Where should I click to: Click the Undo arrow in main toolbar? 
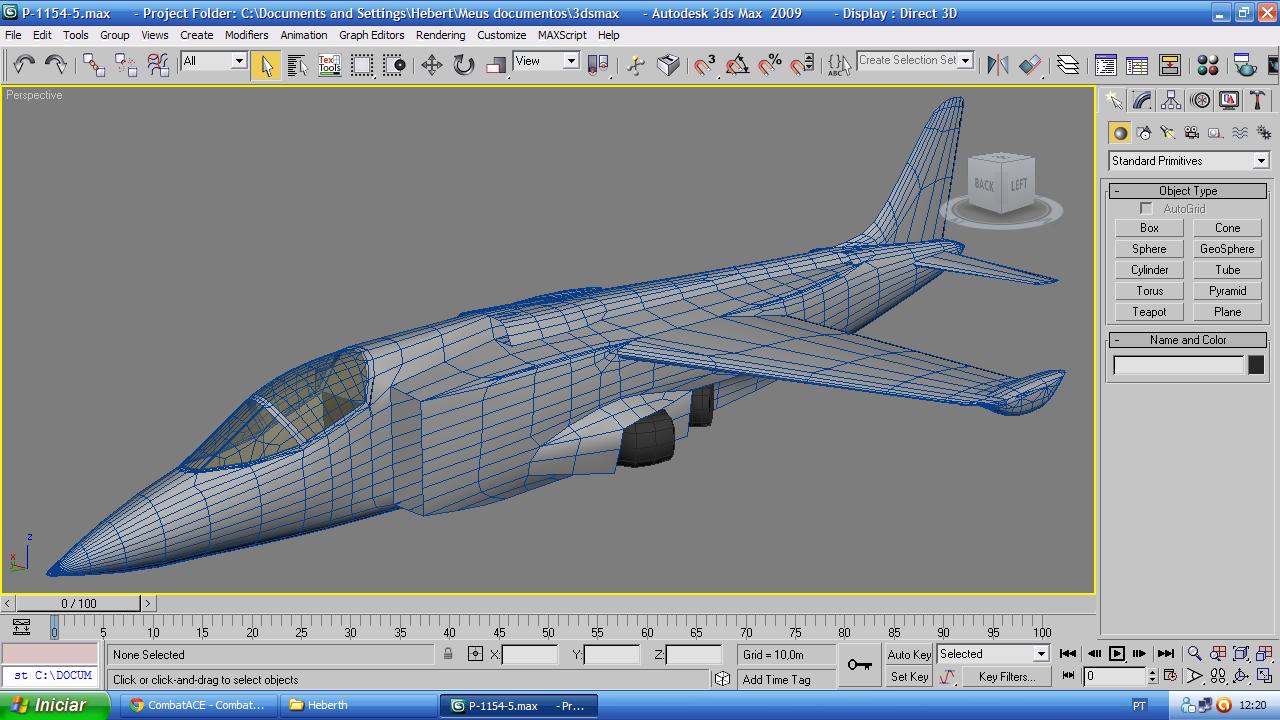pos(24,65)
